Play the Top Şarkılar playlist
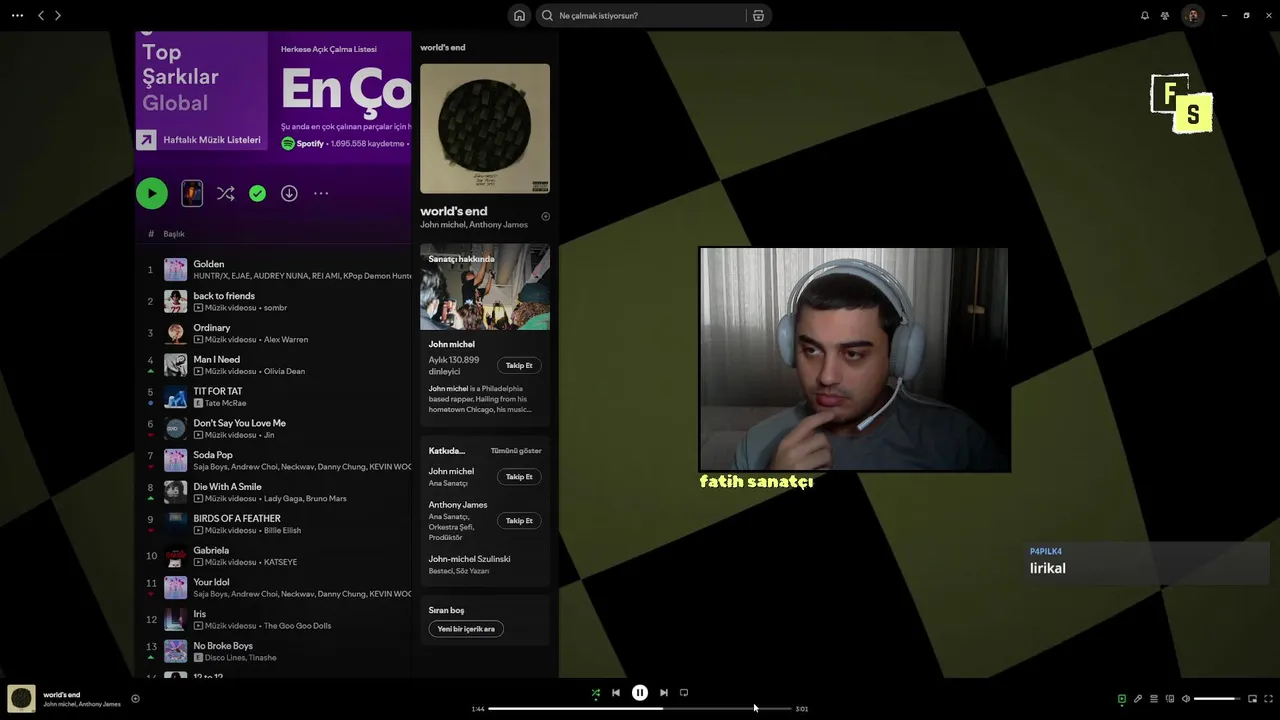Image resolution: width=1280 pixels, height=720 pixels. [x=152, y=193]
